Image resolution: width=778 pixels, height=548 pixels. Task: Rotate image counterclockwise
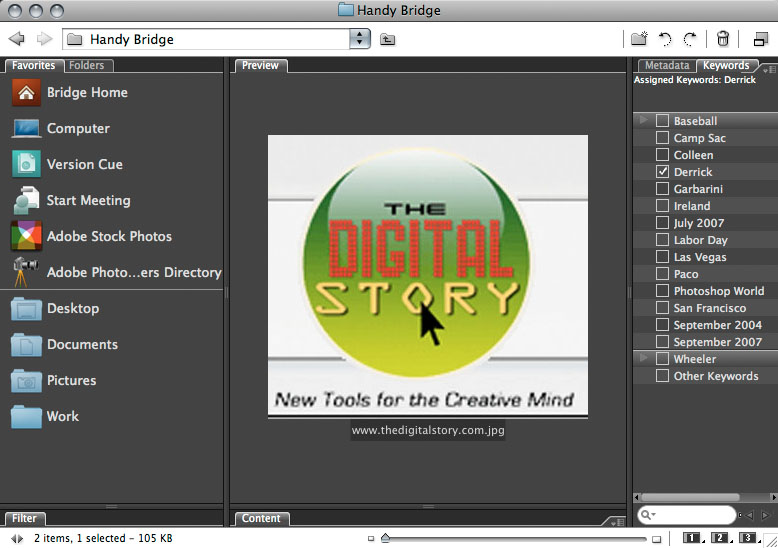coord(665,39)
